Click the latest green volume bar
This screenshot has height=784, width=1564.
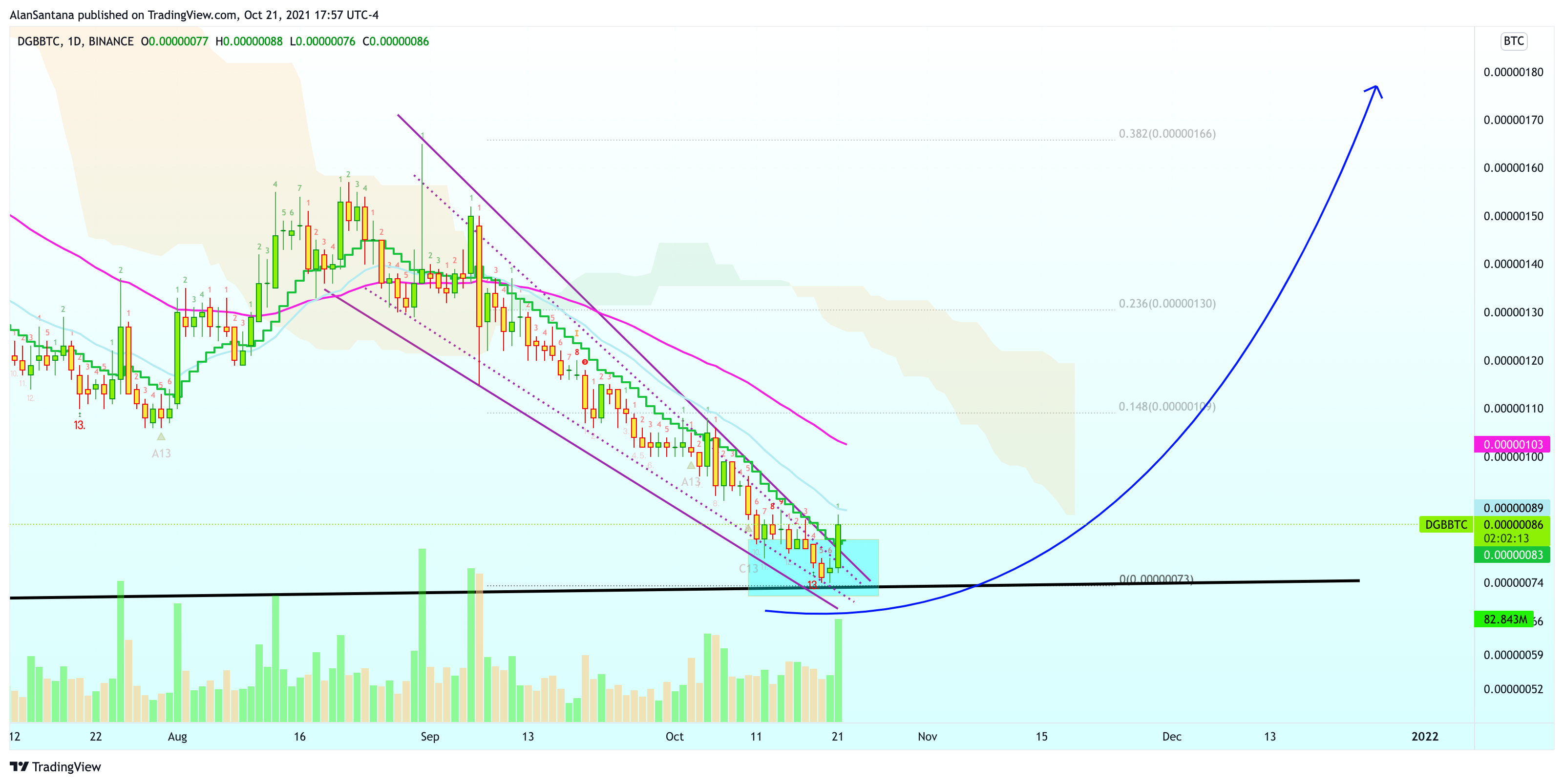pyautogui.click(x=839, y=670)
